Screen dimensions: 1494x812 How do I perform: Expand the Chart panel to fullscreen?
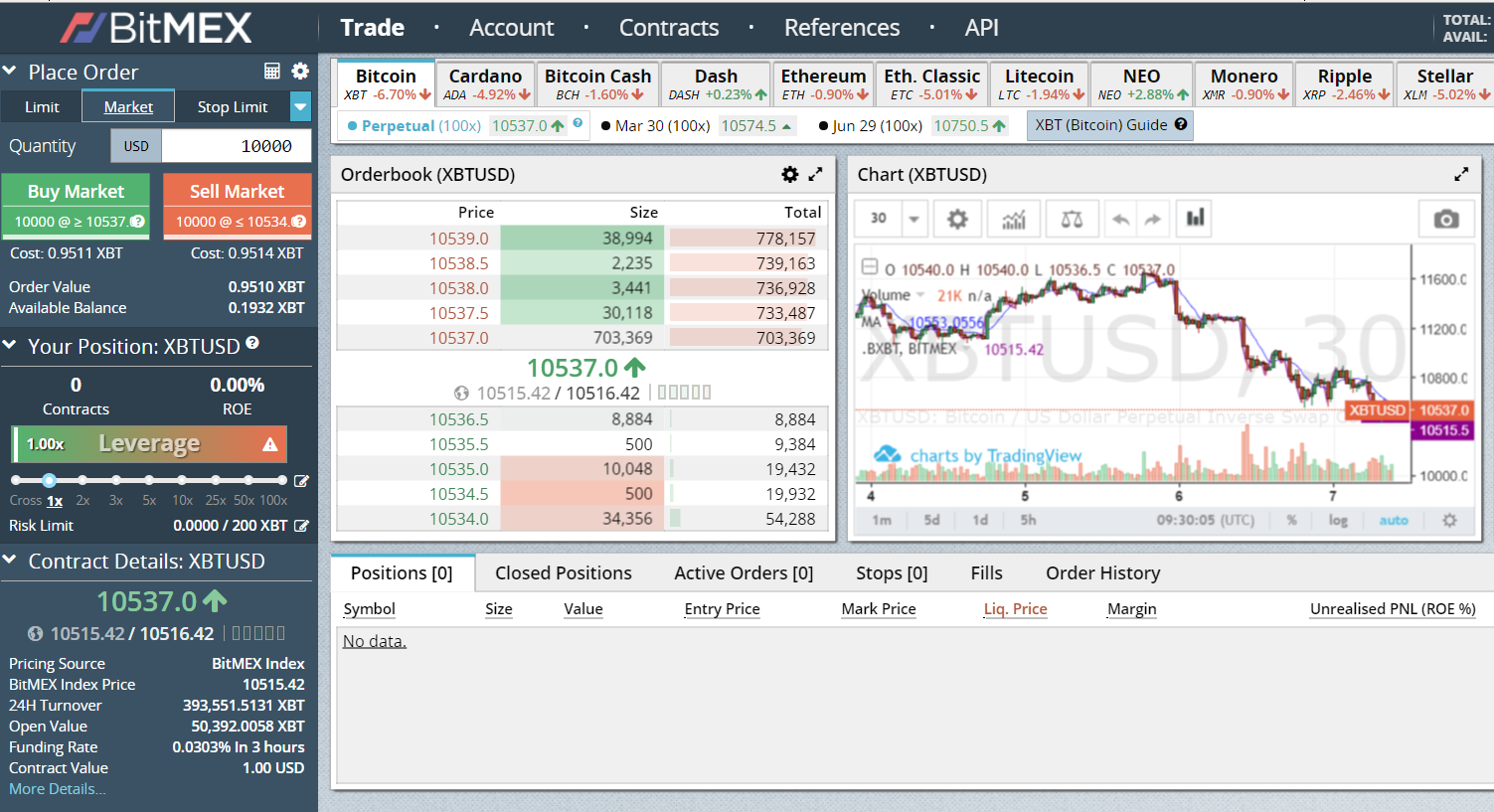1461,174
